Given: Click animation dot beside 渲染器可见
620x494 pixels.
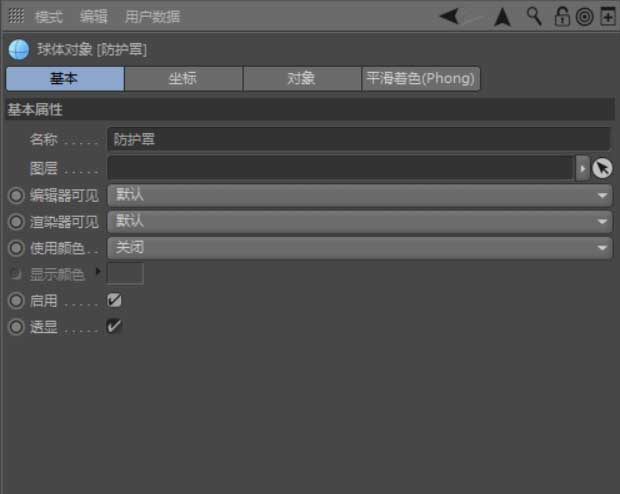Looking at the screenshot, I should 16,222.
